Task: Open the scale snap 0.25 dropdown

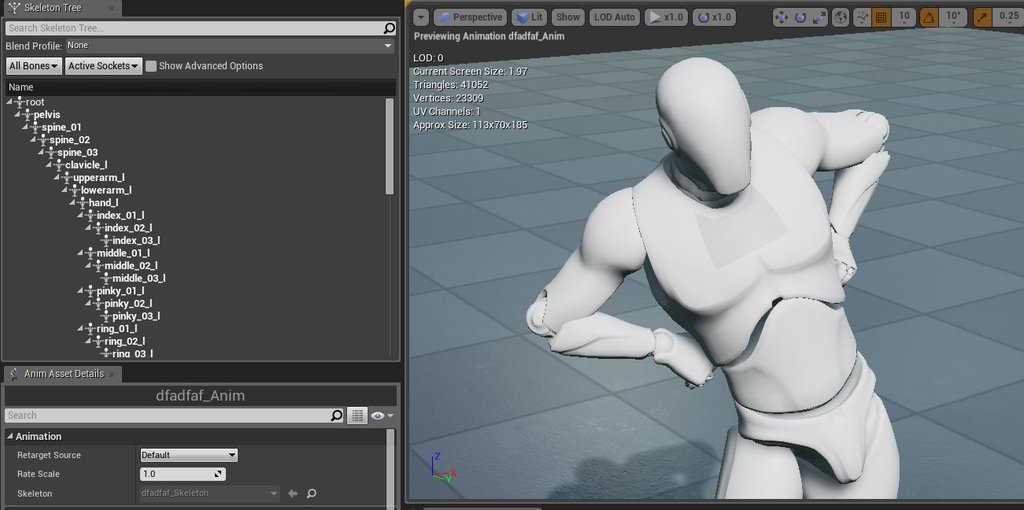Action: point(1007,18)
